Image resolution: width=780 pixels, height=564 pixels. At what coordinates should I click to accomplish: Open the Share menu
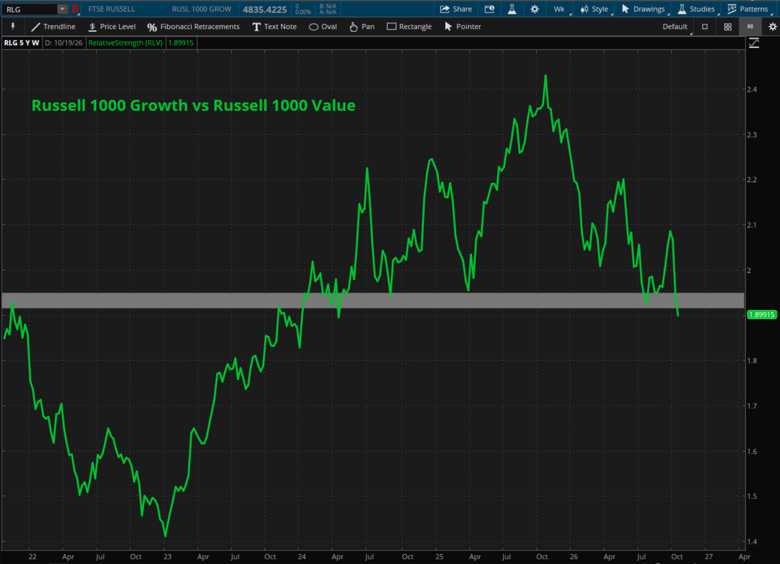click(x=456, y=9)
